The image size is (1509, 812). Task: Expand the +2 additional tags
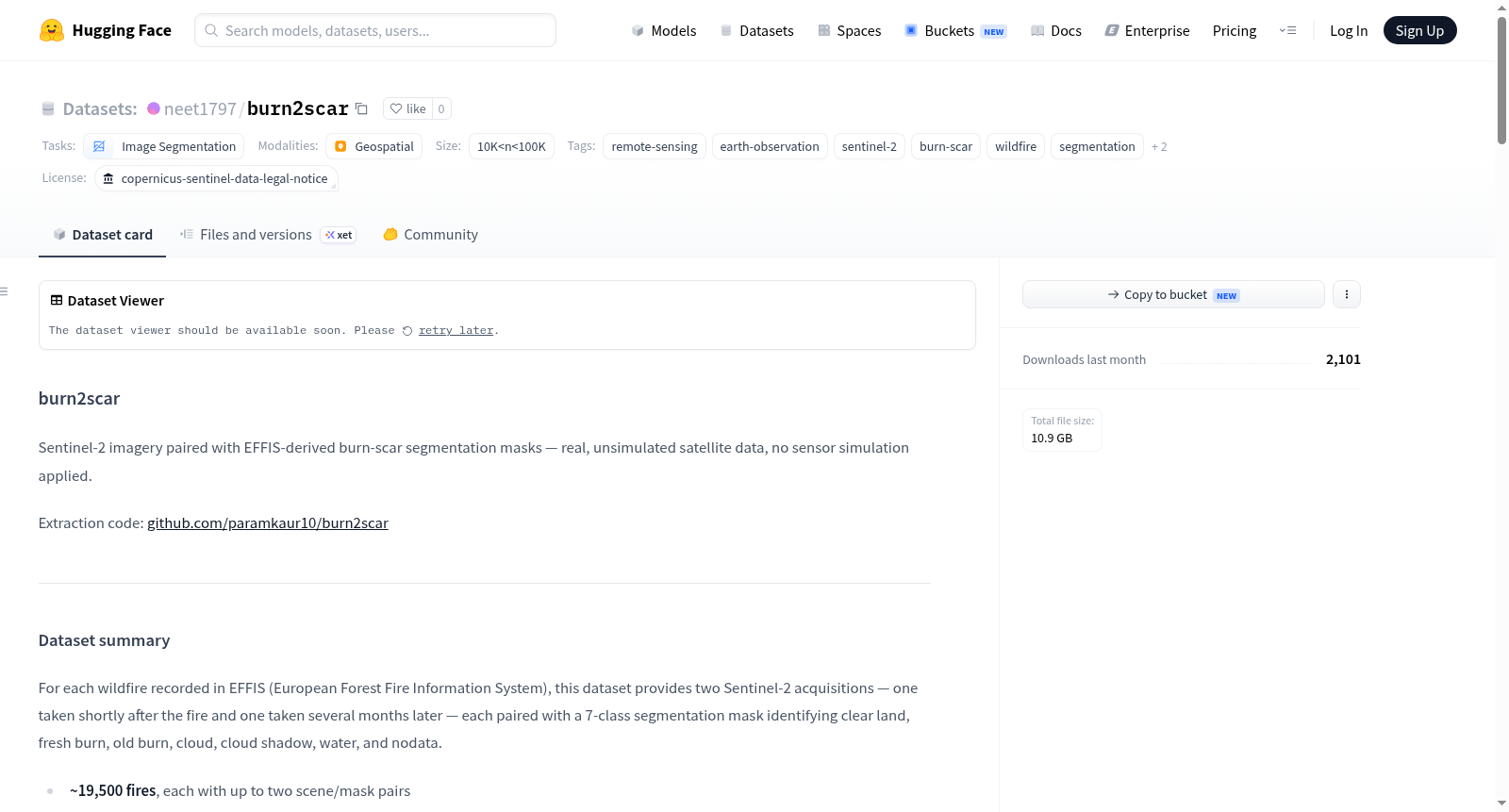1159,147
